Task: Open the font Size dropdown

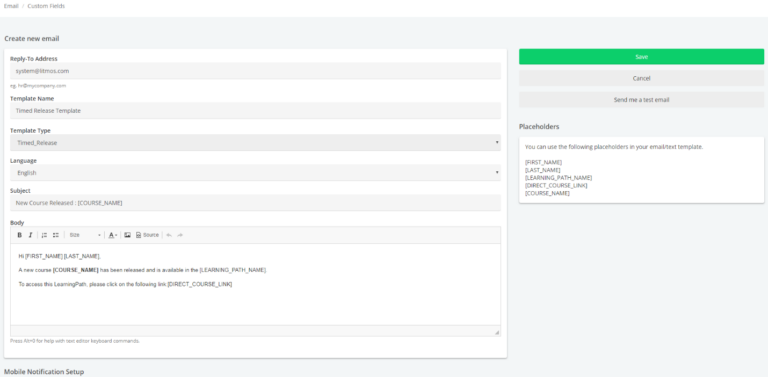Action: pyautogui.click(x=85, y=235)
